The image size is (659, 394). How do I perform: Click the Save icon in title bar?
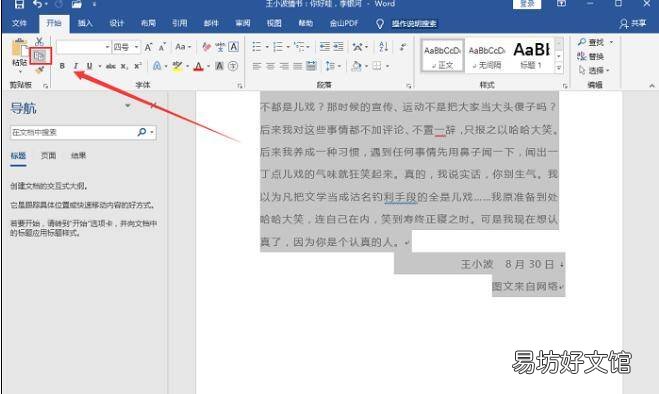coord(18,4)
